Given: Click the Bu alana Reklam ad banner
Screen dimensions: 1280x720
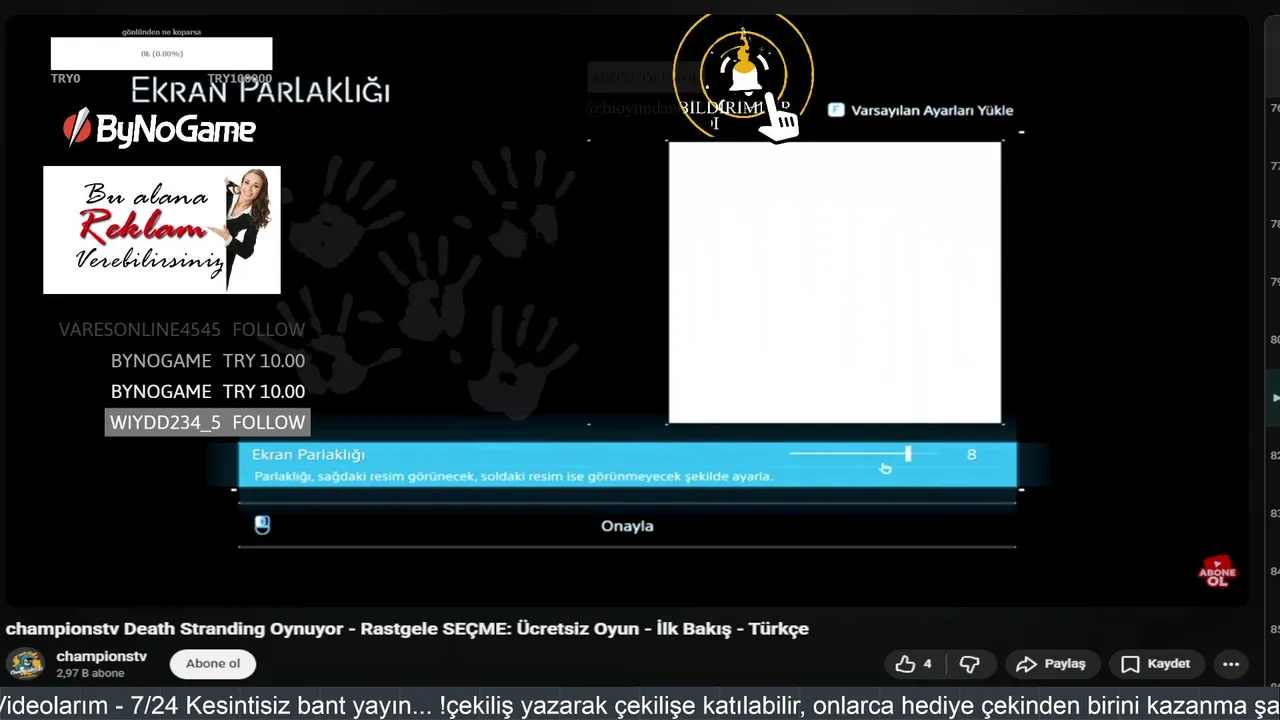Looking at the screenshot, I should click(x=162, y=230).
